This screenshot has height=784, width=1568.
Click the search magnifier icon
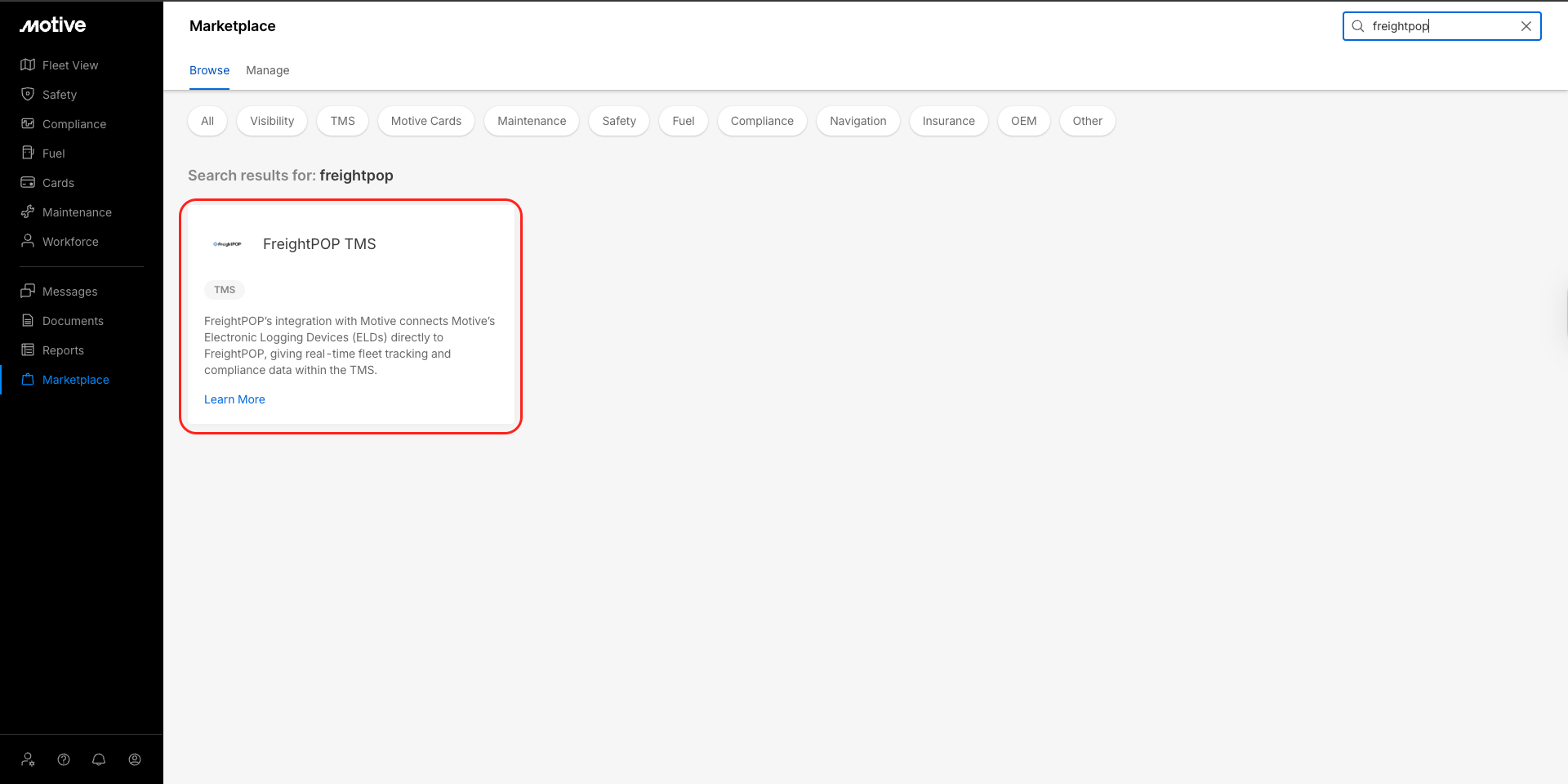click(1358, 26)
